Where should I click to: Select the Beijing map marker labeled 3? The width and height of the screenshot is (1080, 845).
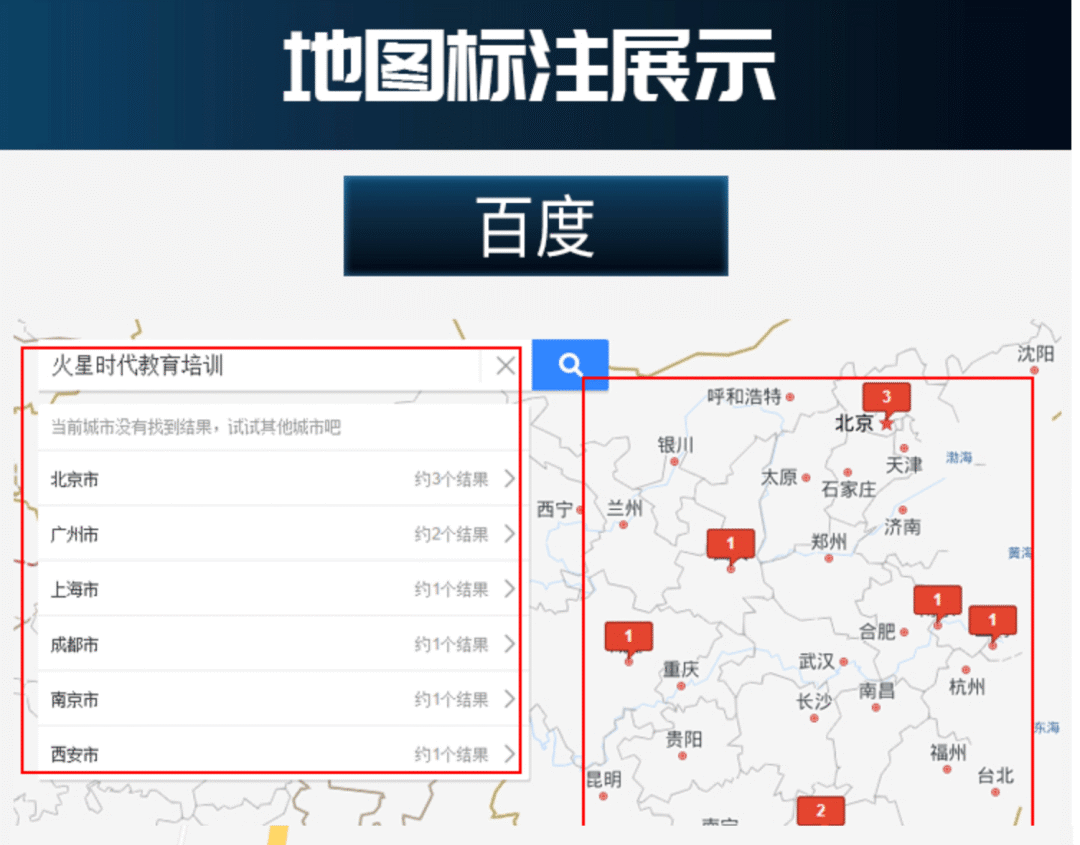pyautogui.click(x=886, y=397)
